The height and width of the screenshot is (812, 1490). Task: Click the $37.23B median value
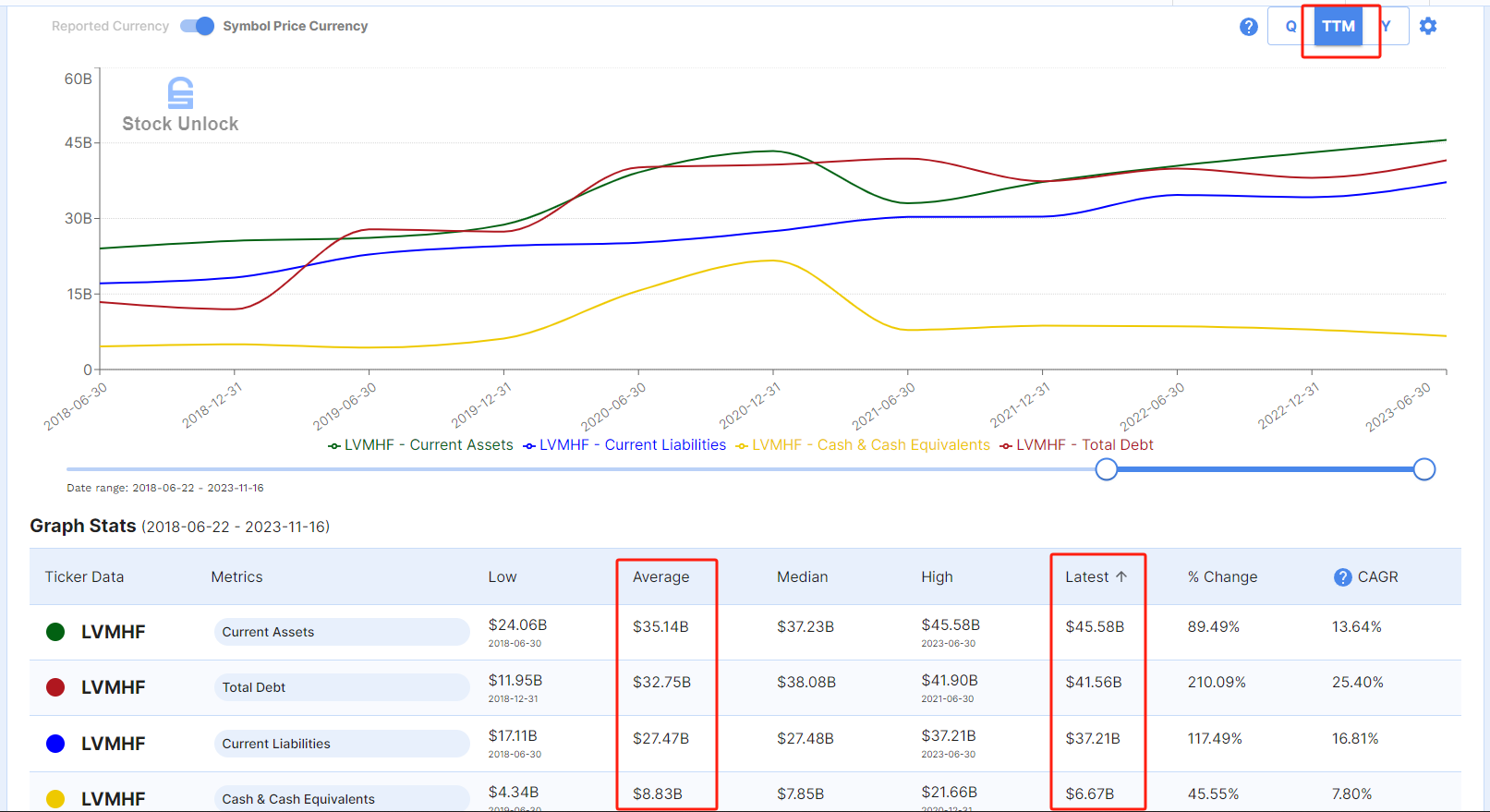click(806, 626)
